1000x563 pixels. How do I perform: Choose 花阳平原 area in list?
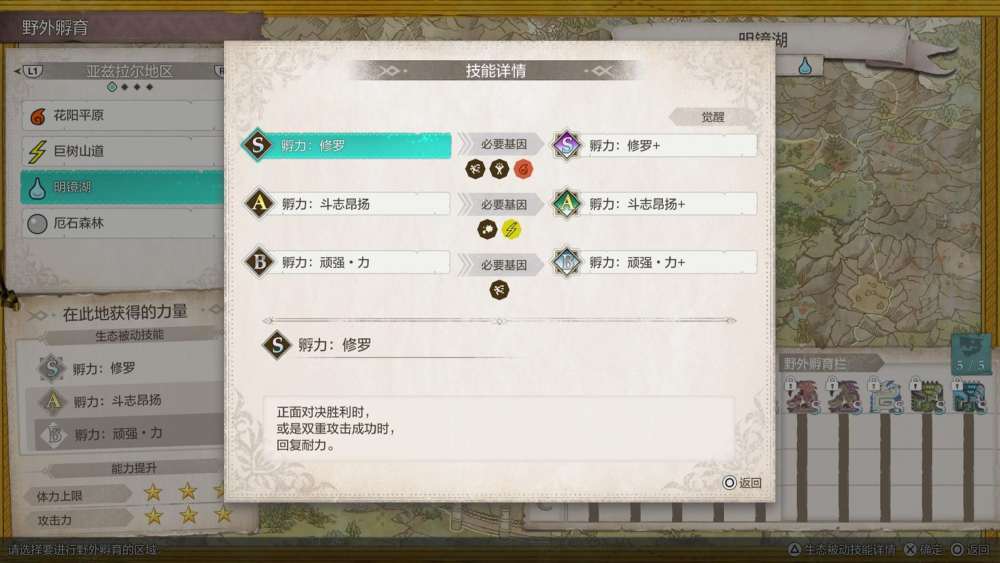(x=121, y=115)
